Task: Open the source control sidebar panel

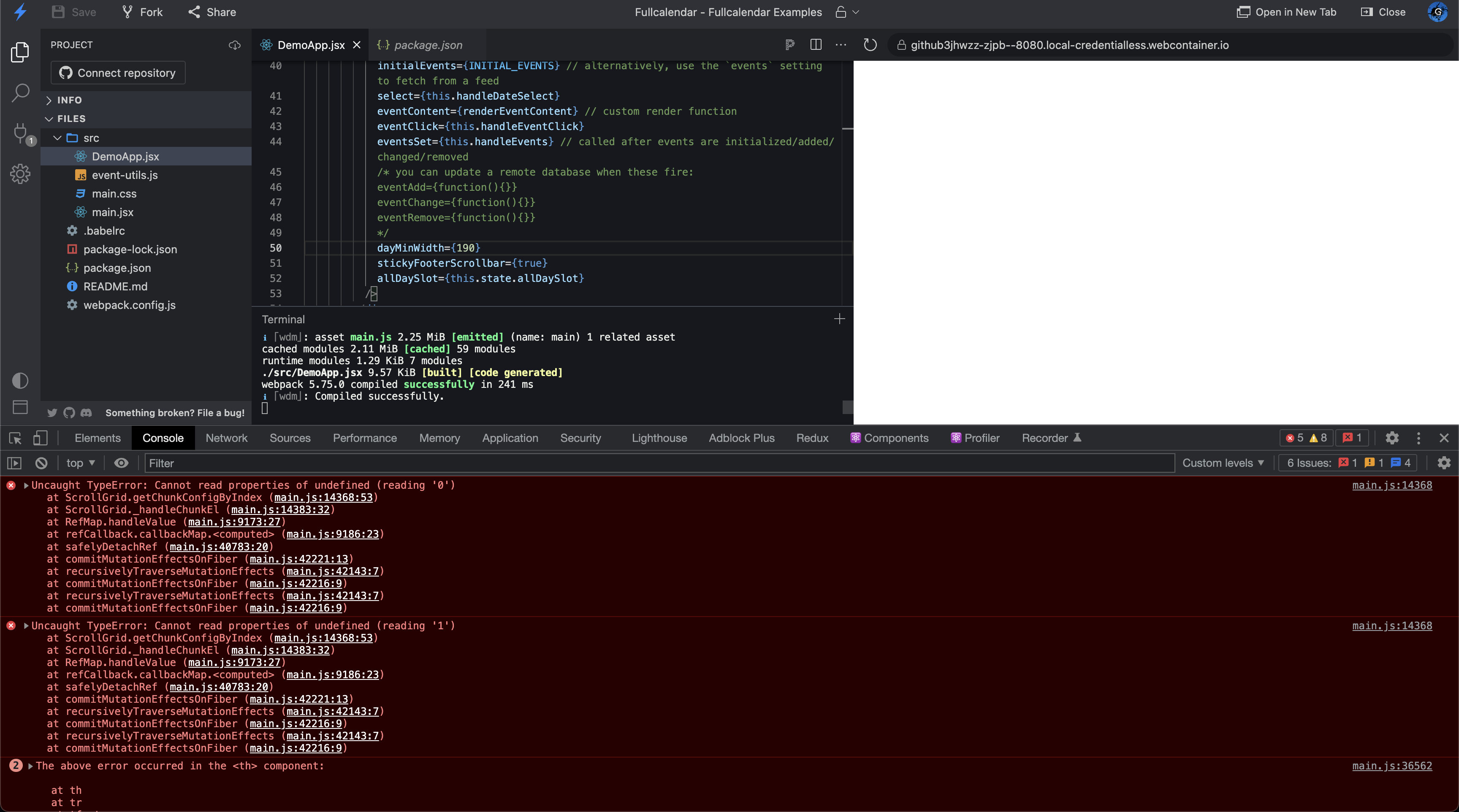Action: (20, 134)
